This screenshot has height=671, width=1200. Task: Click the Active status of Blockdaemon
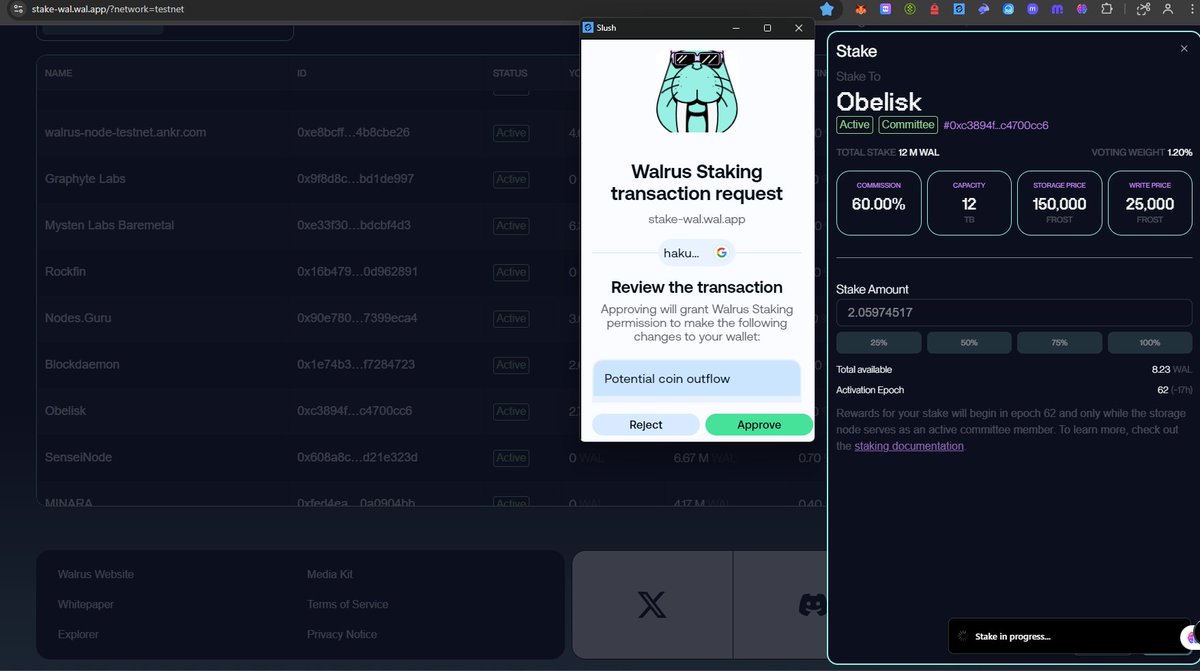click(511, 365)
